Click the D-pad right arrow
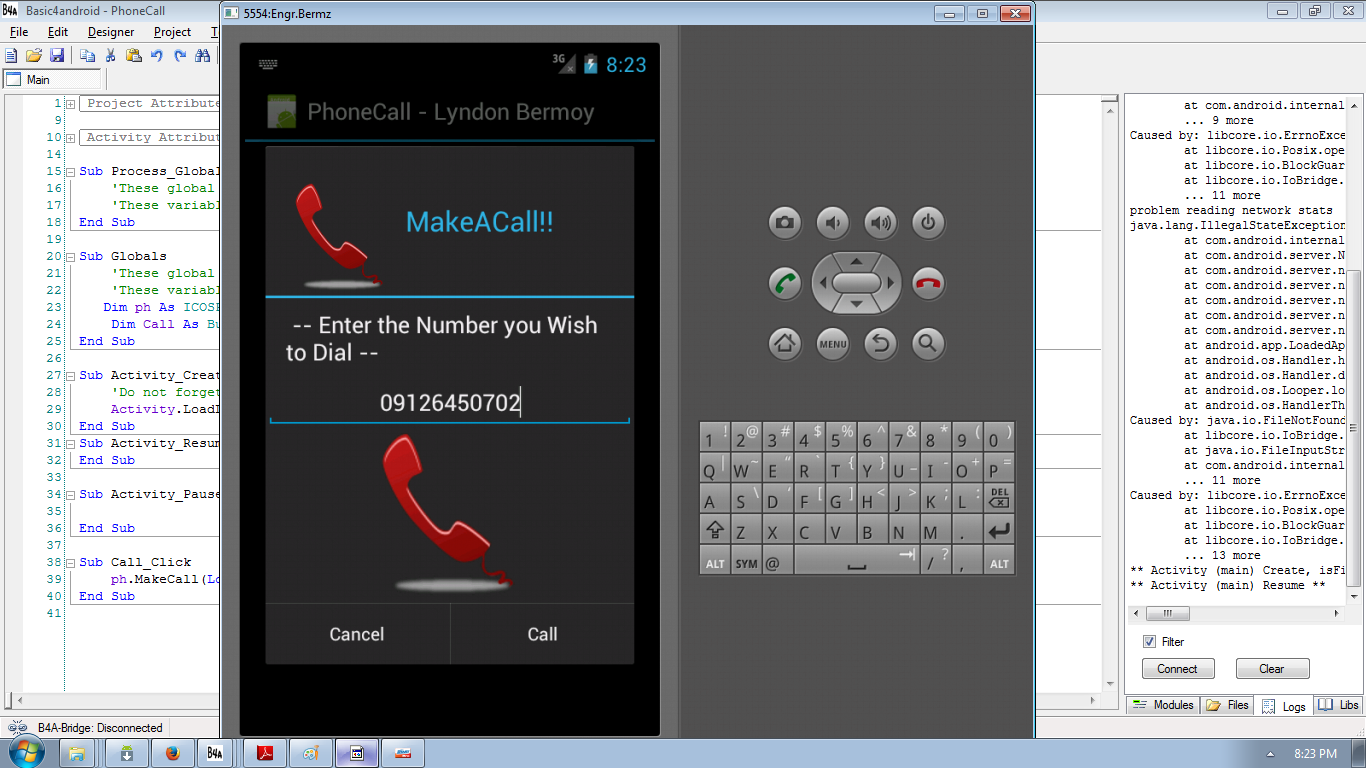 pyautogui.click(x=891, y=283)
